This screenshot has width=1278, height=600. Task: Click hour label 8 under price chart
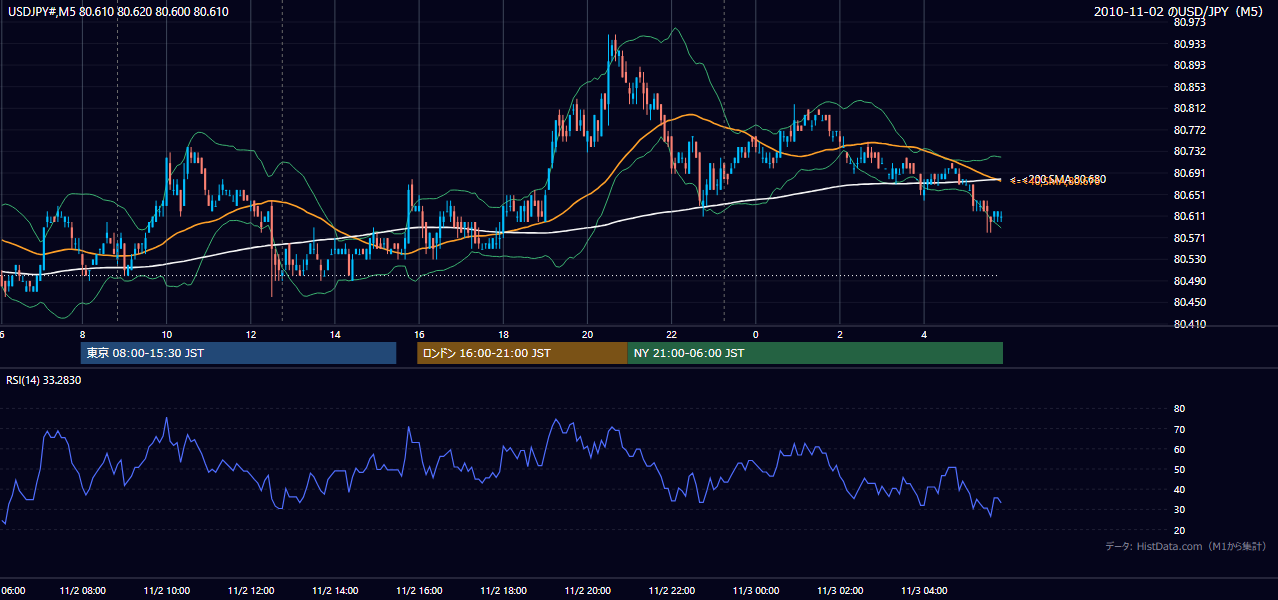(x=82, y=335)
